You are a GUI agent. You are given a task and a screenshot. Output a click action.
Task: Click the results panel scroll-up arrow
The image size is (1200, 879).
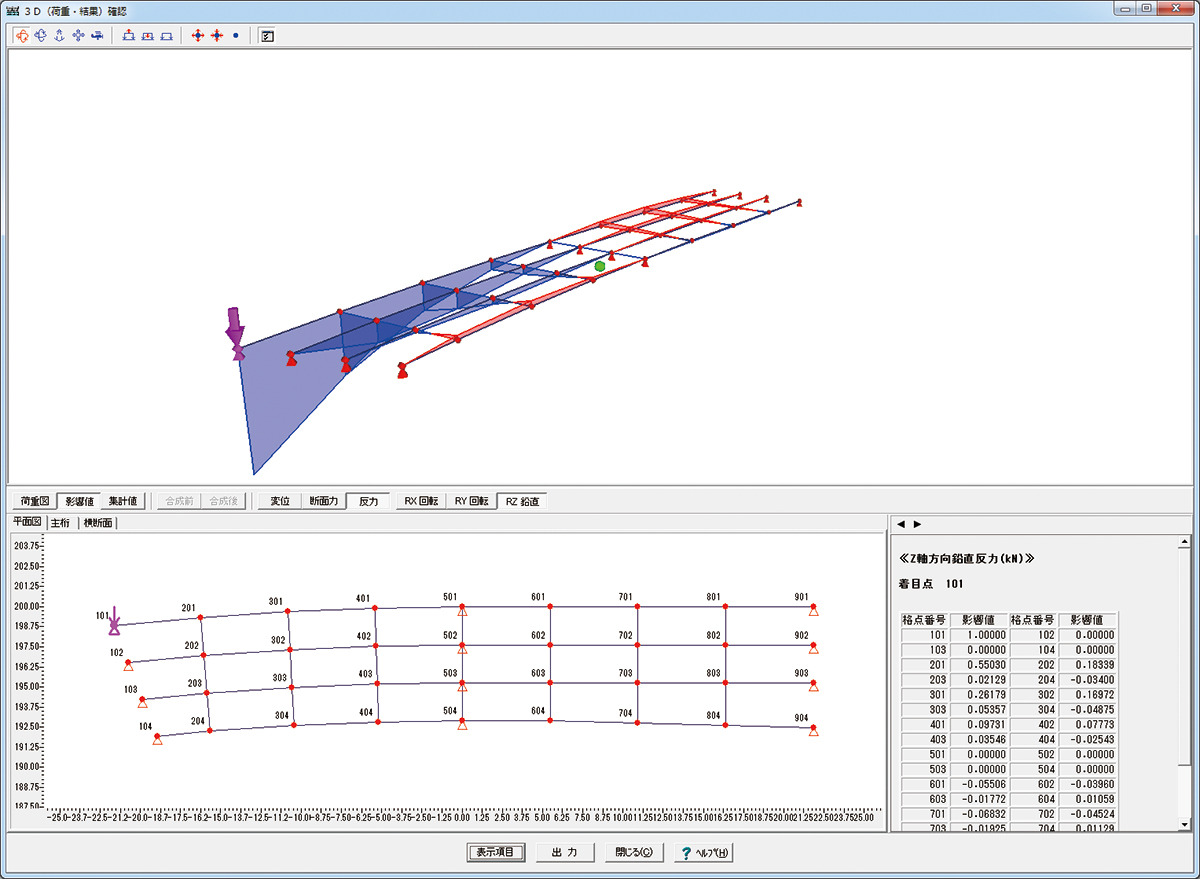[1185, 543]
